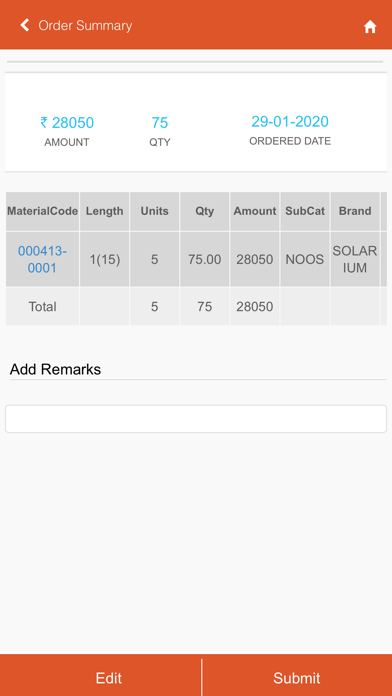Tap the back arrow icon

[25, 25]
